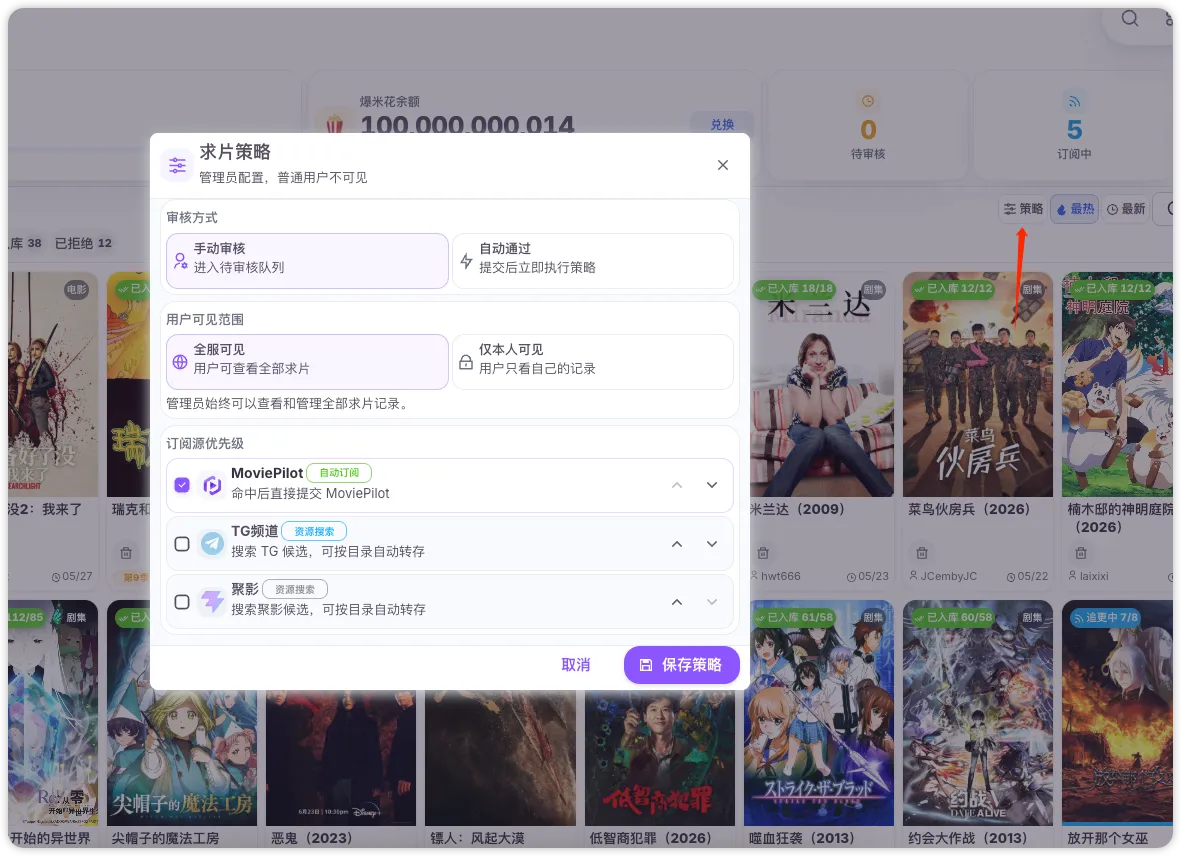The image size is (1181, 856).
Task: Open 恶鬼 (2023) poster
Action: tap(340, 757)
